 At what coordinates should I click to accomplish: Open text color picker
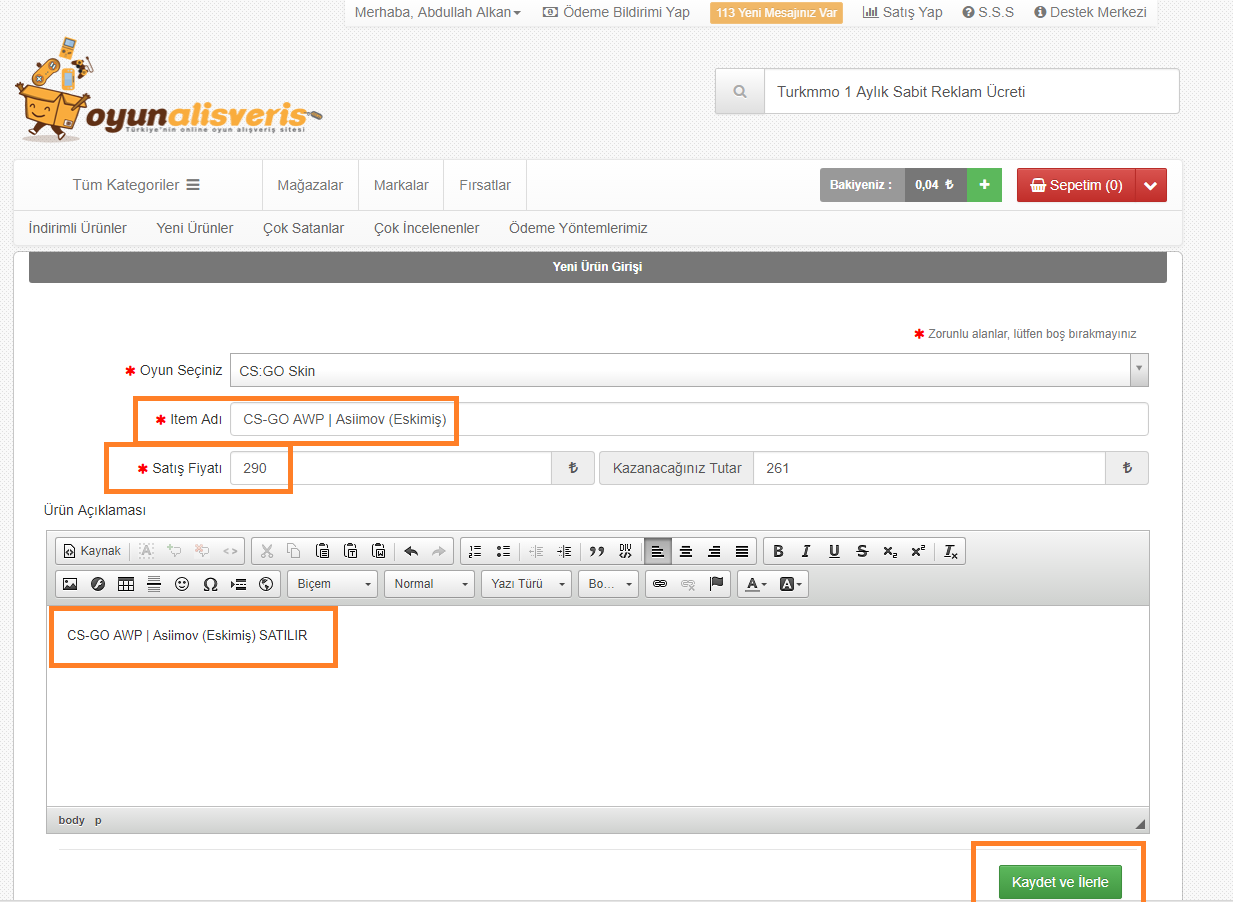click(x=757, y=583)
